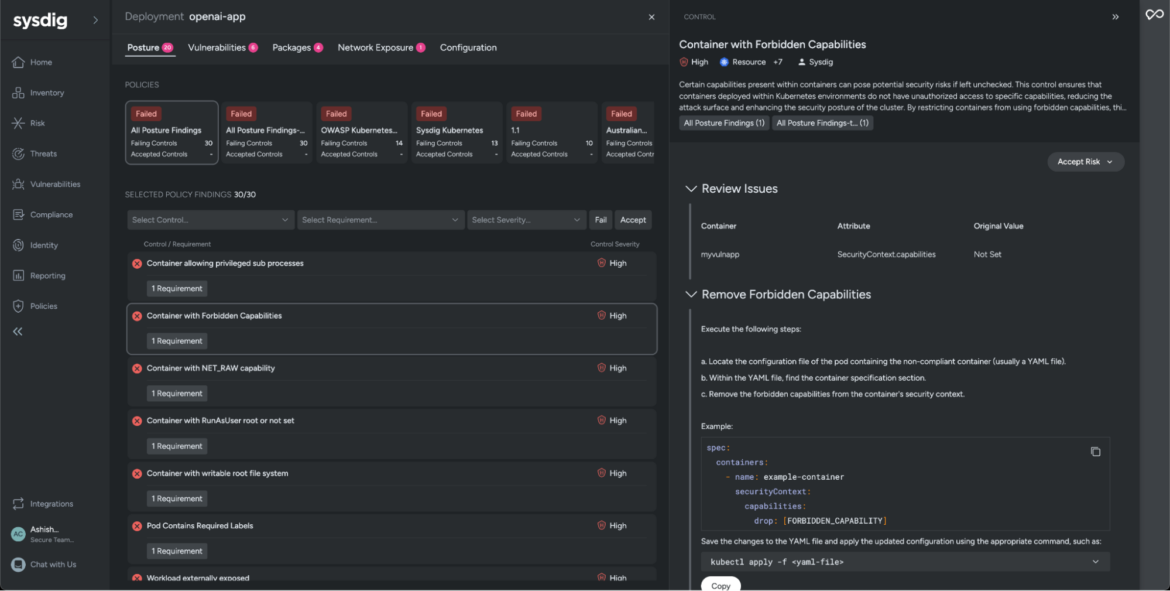Close the openai-app deployment panel
The height and width of the screenshot is (591, 1170).
point(651,16)
